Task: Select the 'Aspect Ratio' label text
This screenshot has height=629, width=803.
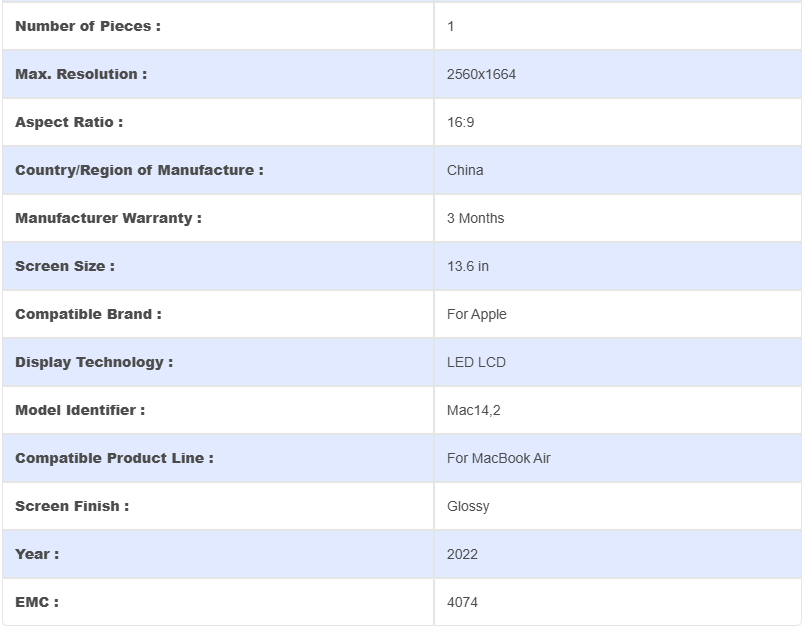Action: 69,122
